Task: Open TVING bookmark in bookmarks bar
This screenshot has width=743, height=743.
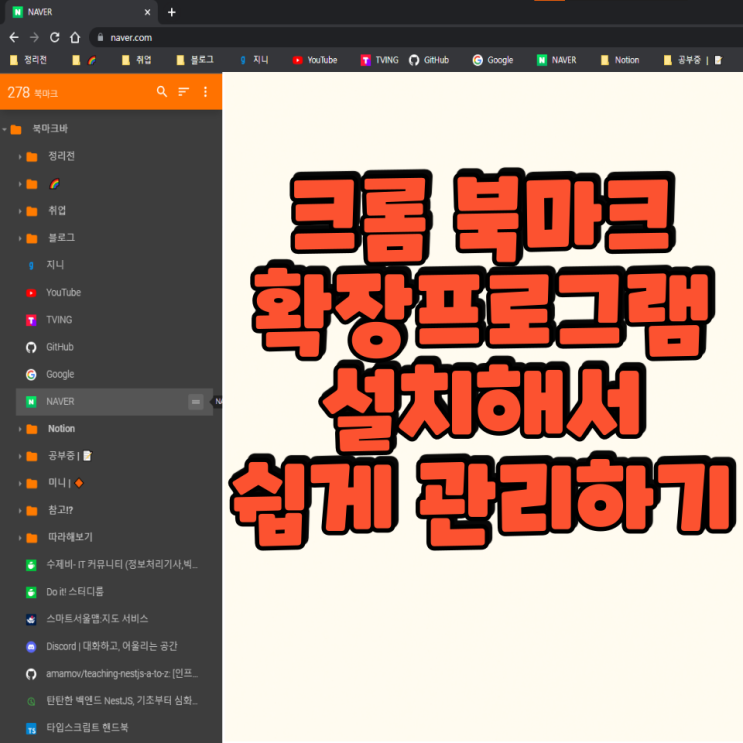Action: (380, 60)
